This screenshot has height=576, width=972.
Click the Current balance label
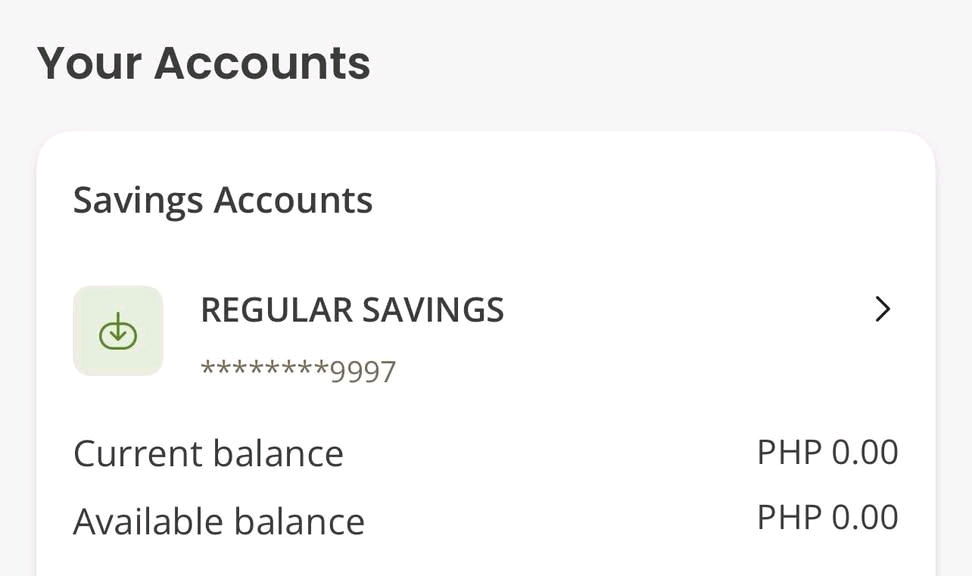208,453
